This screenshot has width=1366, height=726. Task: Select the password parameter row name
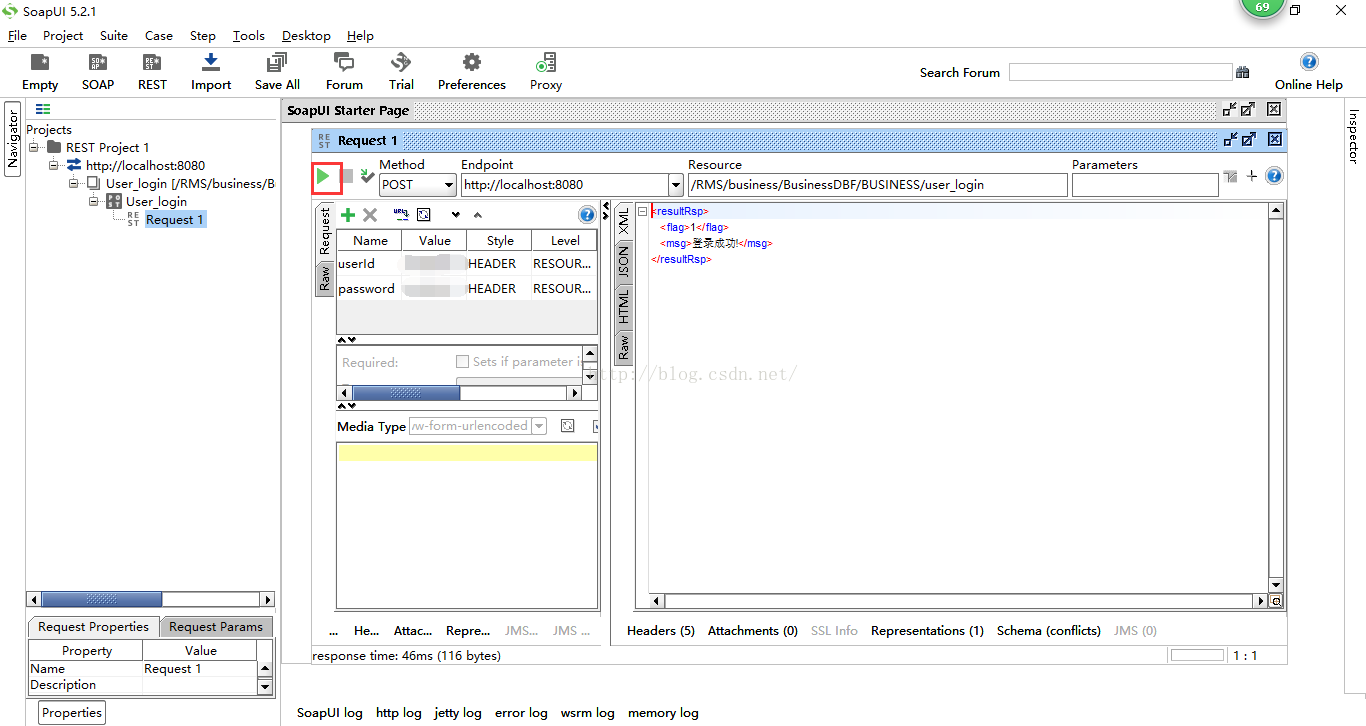pos(367,289)
